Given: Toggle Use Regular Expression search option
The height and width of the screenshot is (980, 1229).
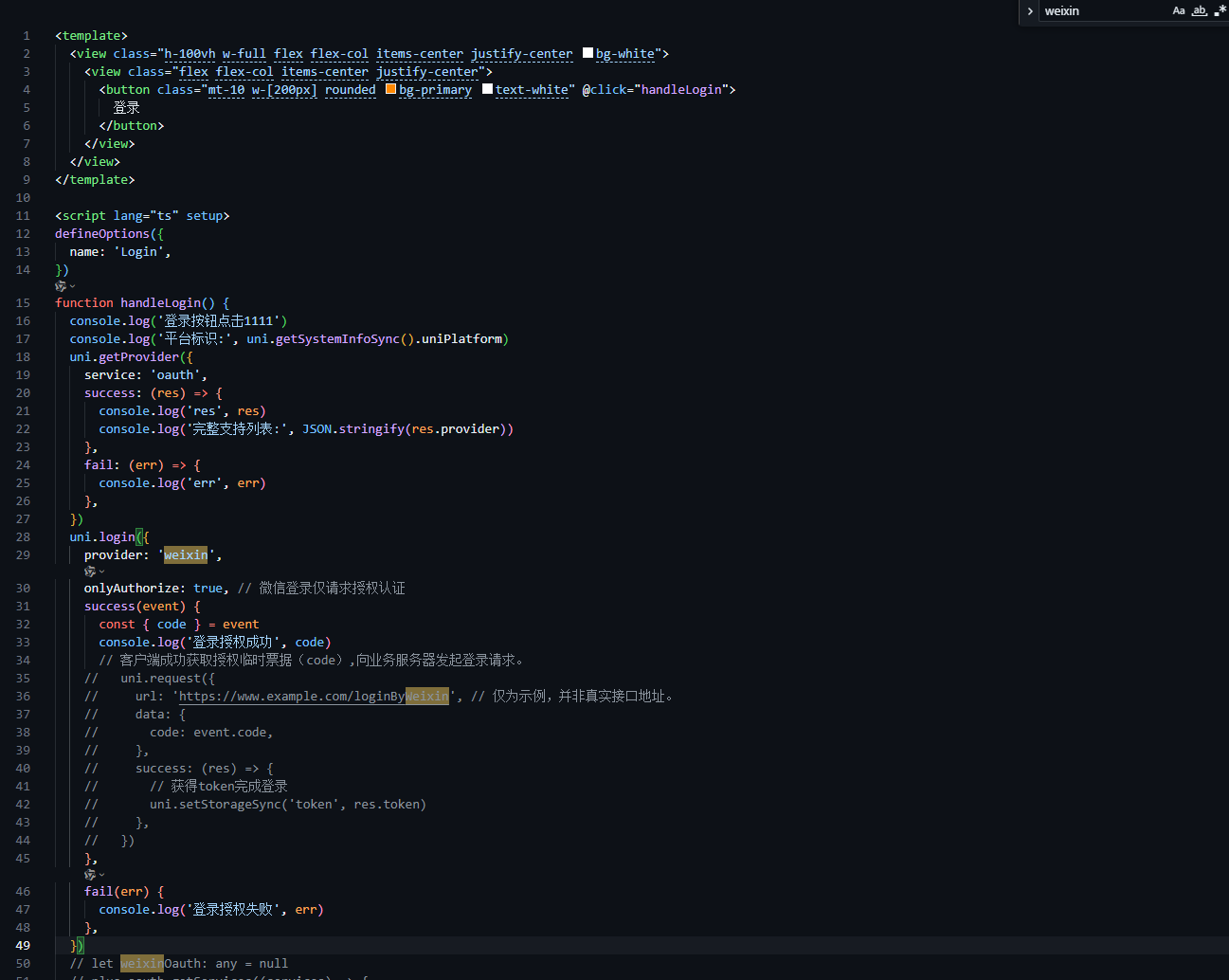Looking at the screenshot, I should (x=1220, y=11).
